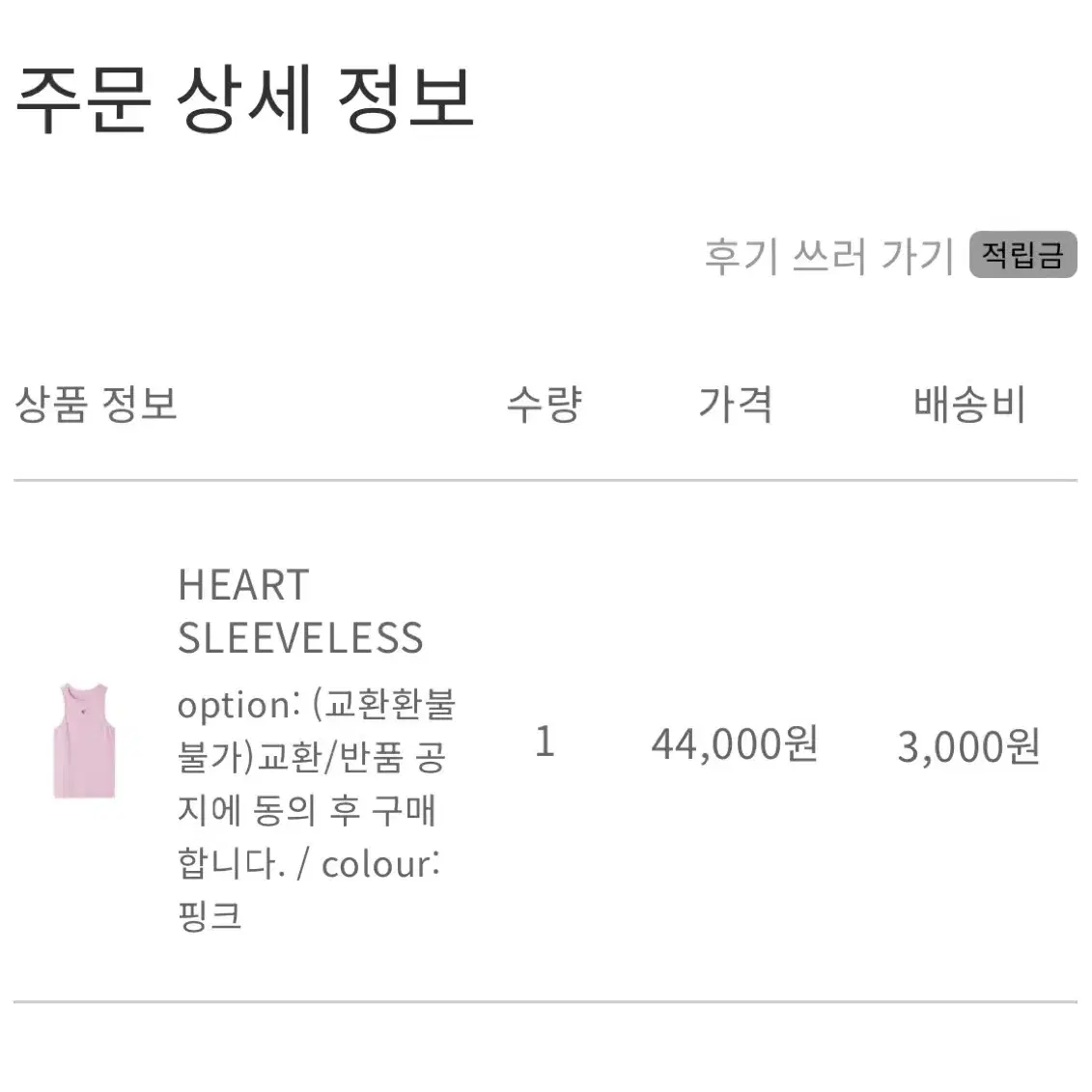Click the 44,000원 price amount
1092x1092 pixels.
(735, 743)
